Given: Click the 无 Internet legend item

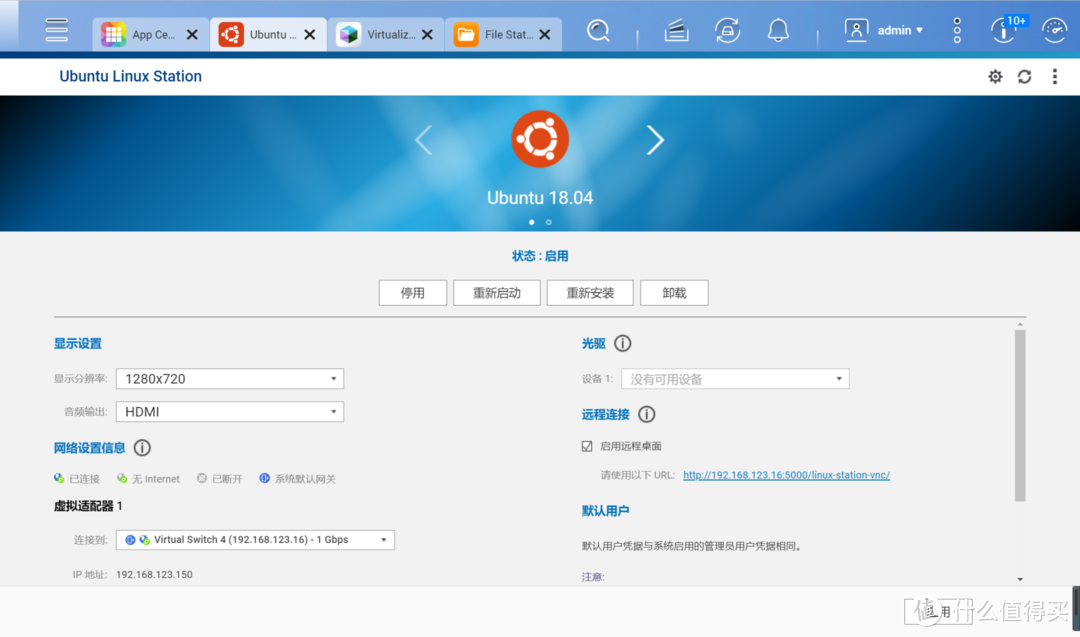Looking at the screenshot, I should point(148,479).
